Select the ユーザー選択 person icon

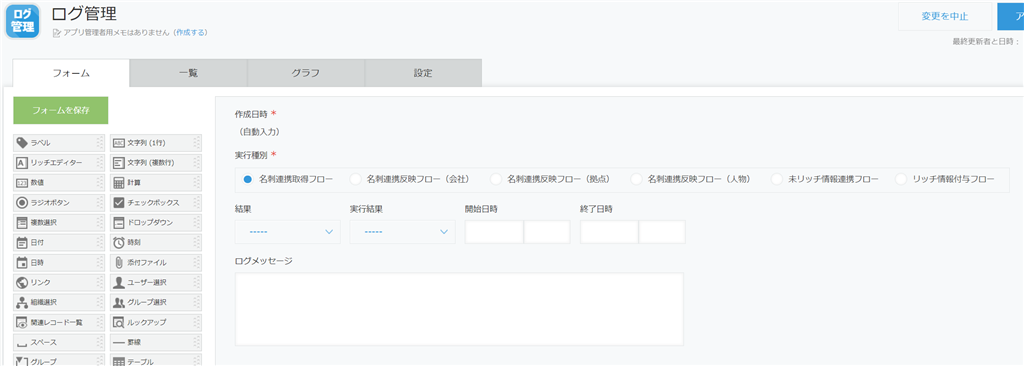pyautogui.click(x=119, y=282)
